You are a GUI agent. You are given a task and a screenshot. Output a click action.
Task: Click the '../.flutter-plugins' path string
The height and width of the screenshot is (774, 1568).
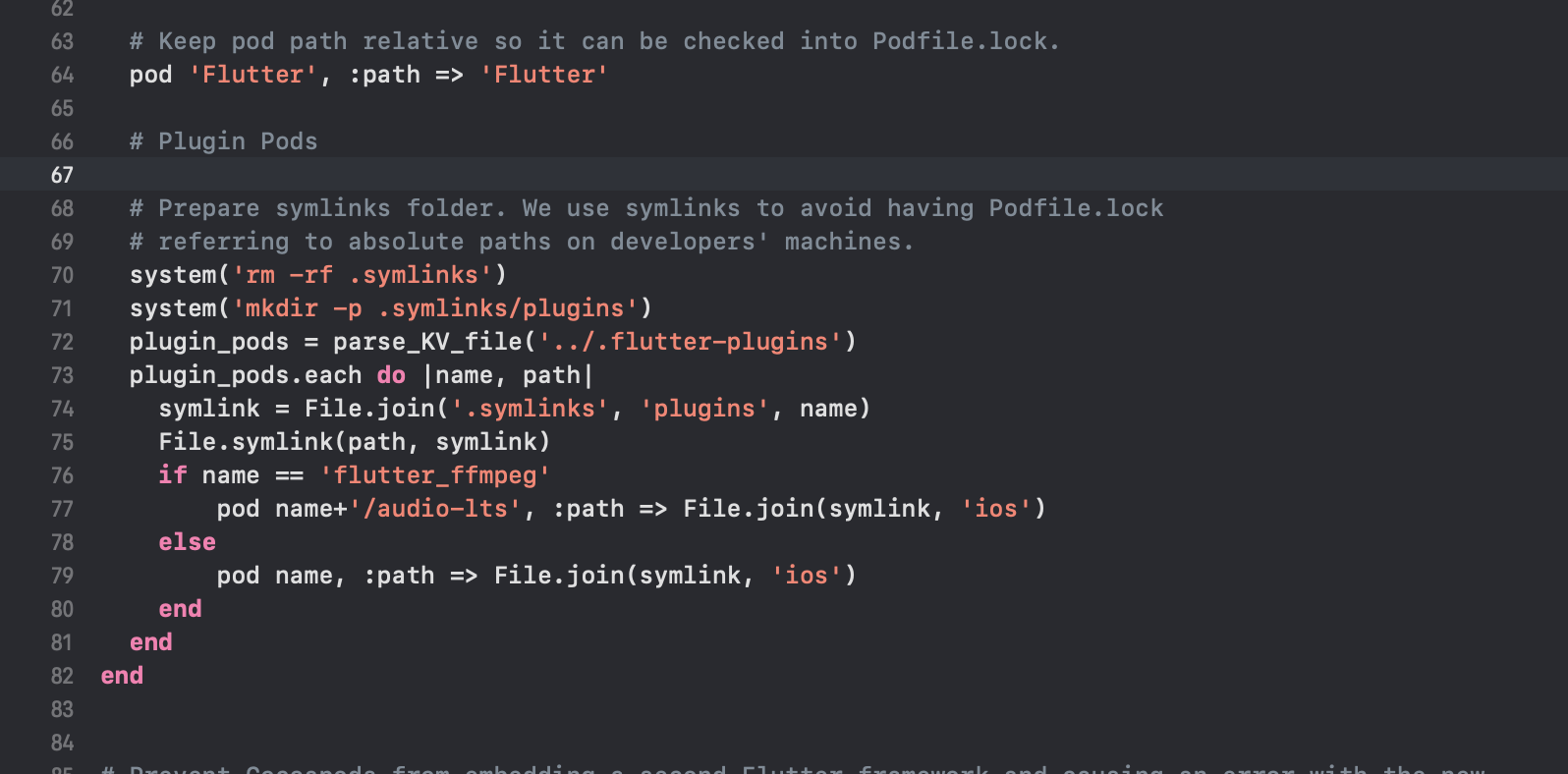tap(690, 342)
